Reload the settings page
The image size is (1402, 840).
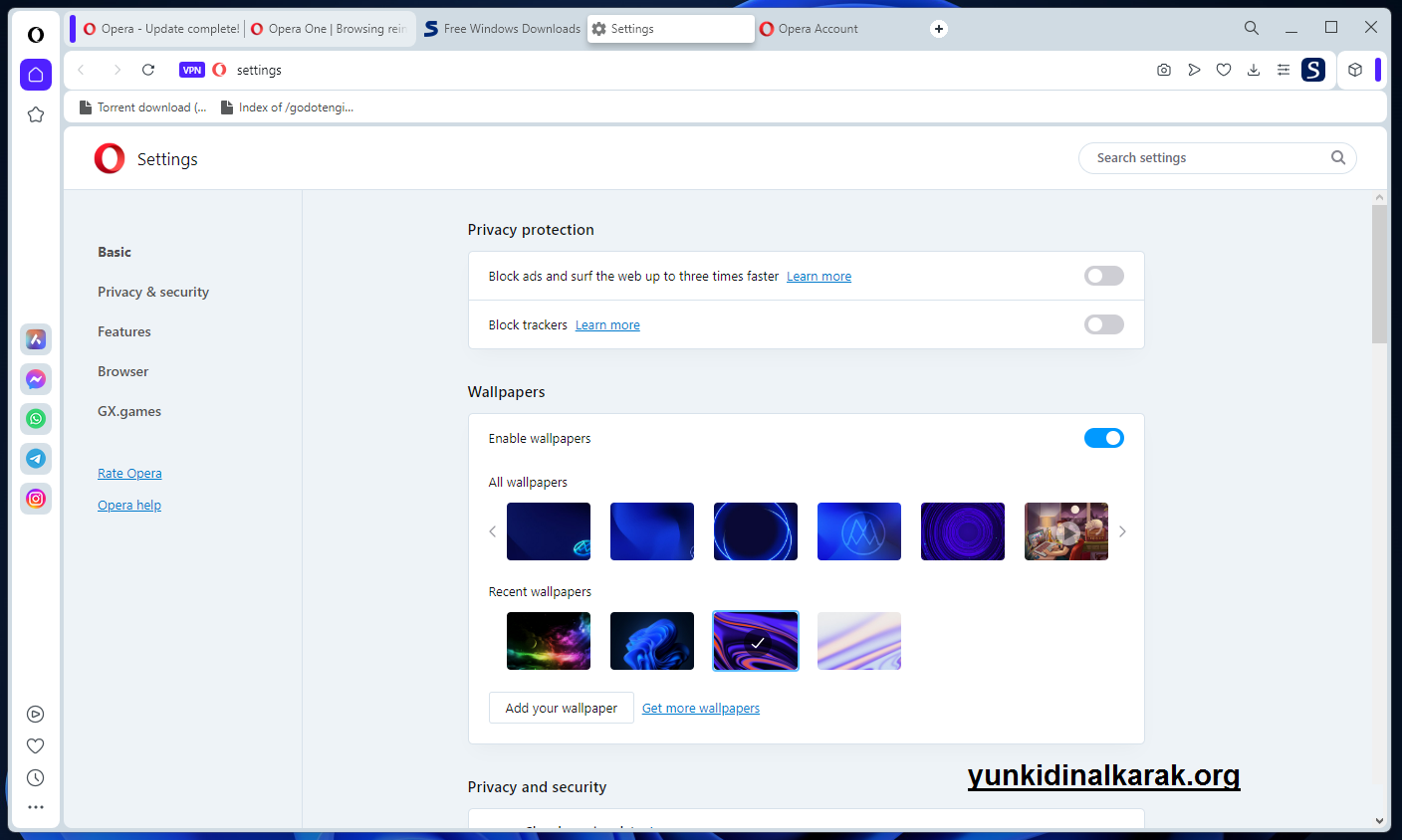(148, 70)
